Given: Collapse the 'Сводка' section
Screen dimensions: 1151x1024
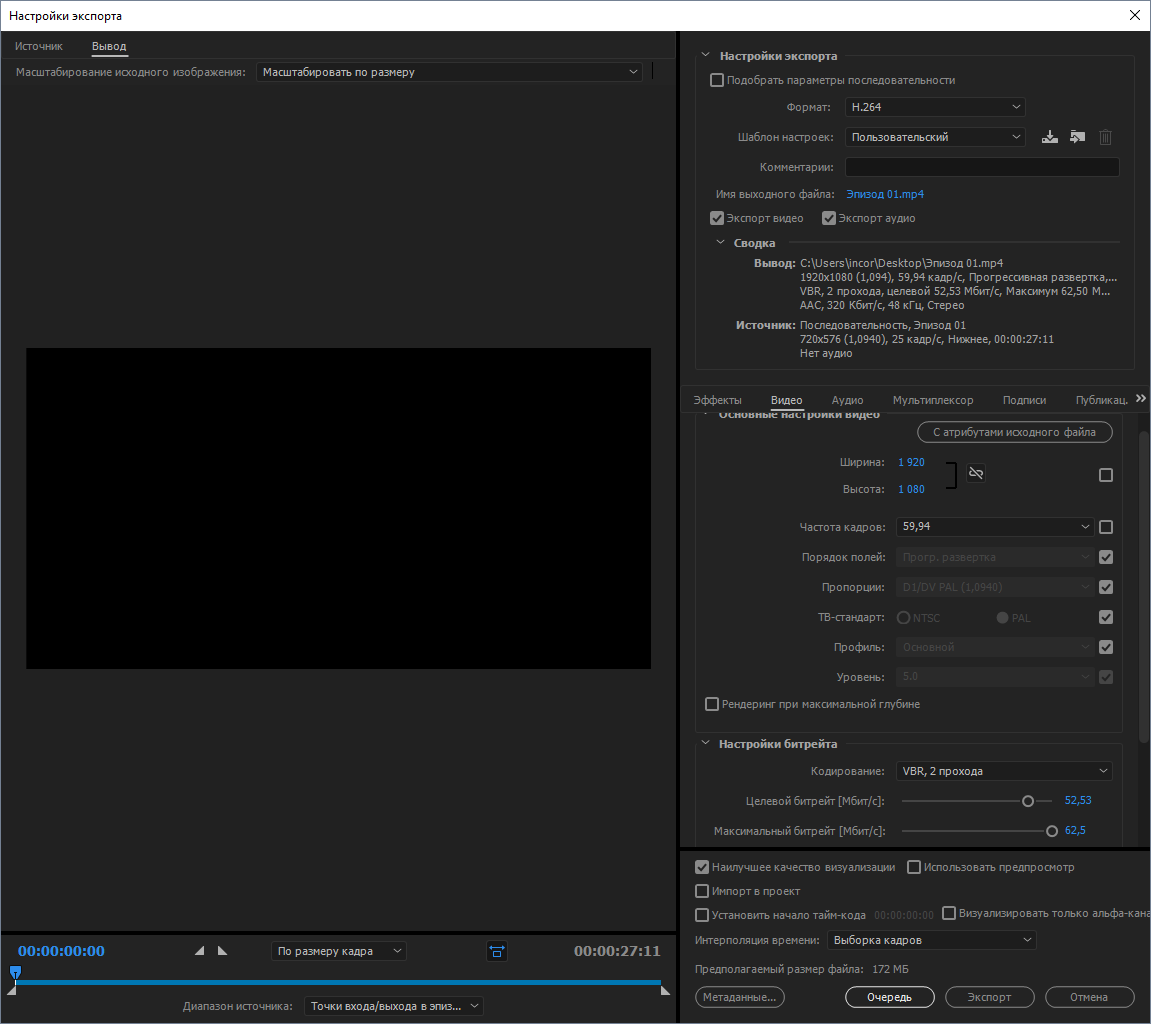Looking at the screenshot, I should coord(720,243).
